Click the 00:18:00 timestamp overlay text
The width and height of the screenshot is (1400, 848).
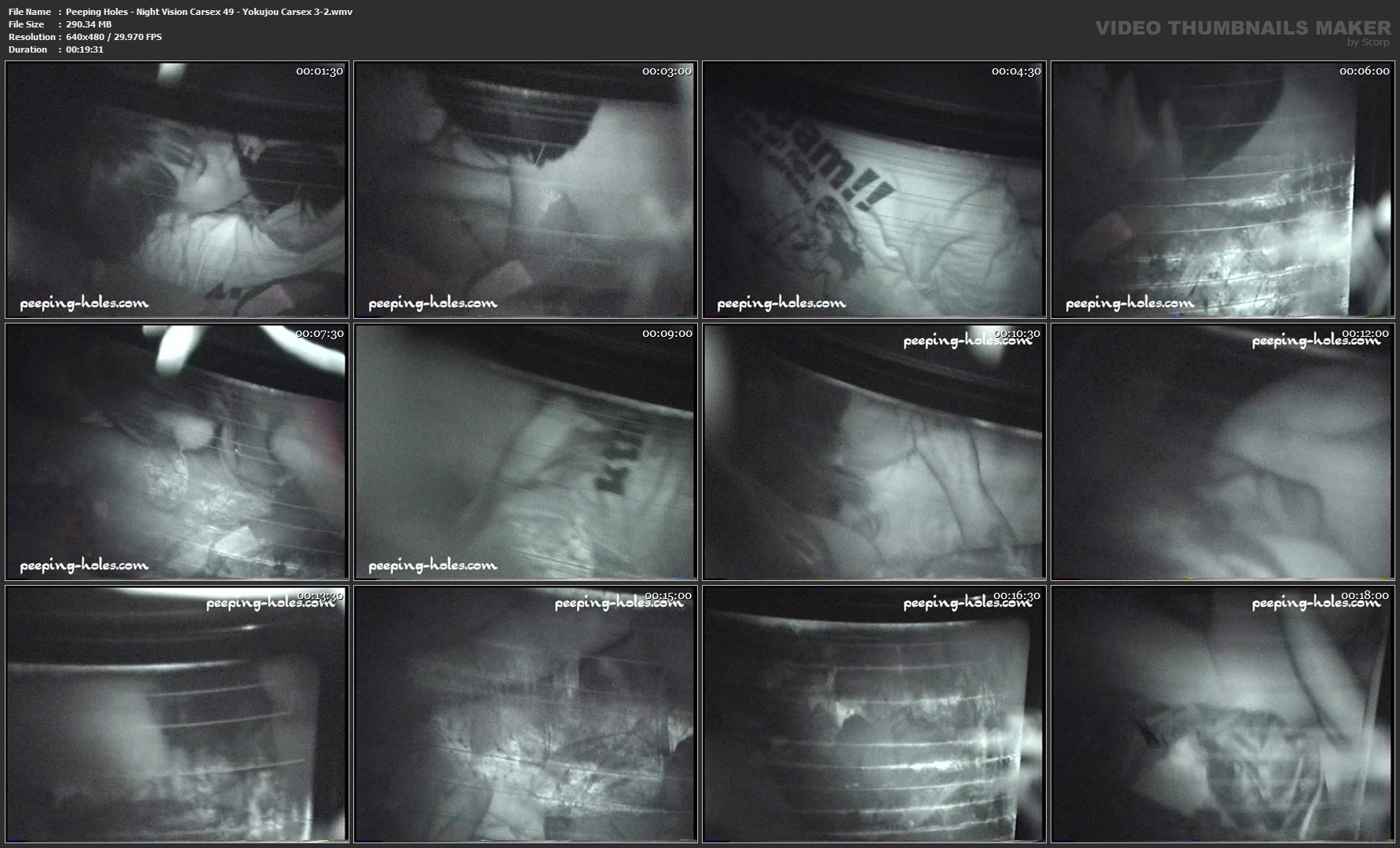(x=1365, y=596)
